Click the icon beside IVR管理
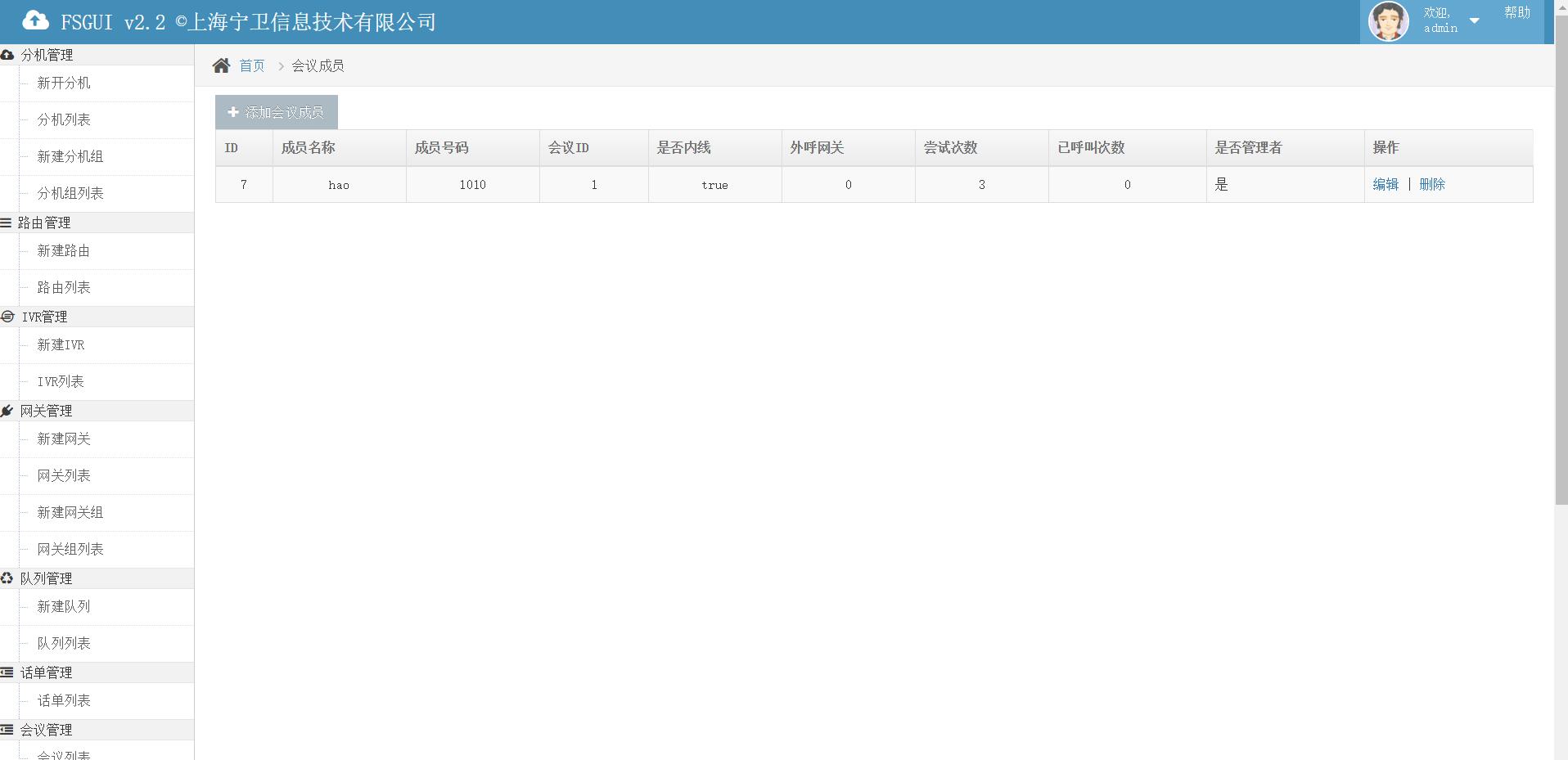1568x760 pixels. click(x=7, y=317)
